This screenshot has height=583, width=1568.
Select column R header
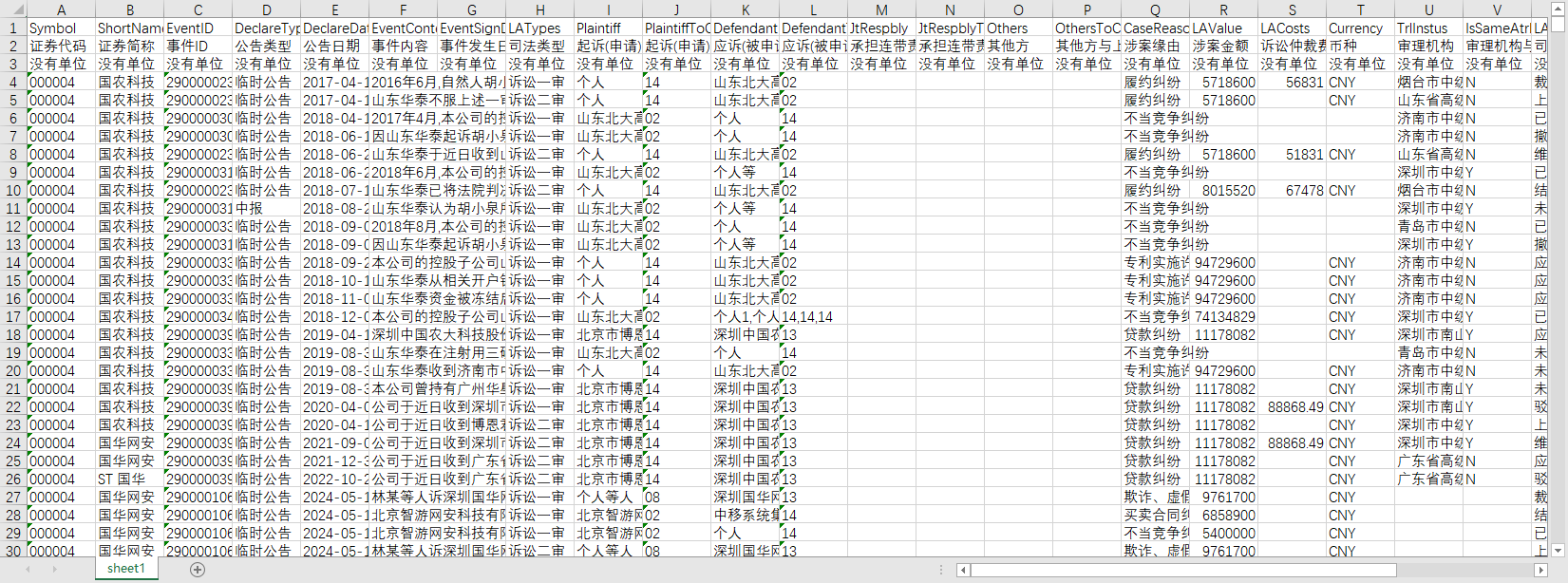click(1223, 9)
